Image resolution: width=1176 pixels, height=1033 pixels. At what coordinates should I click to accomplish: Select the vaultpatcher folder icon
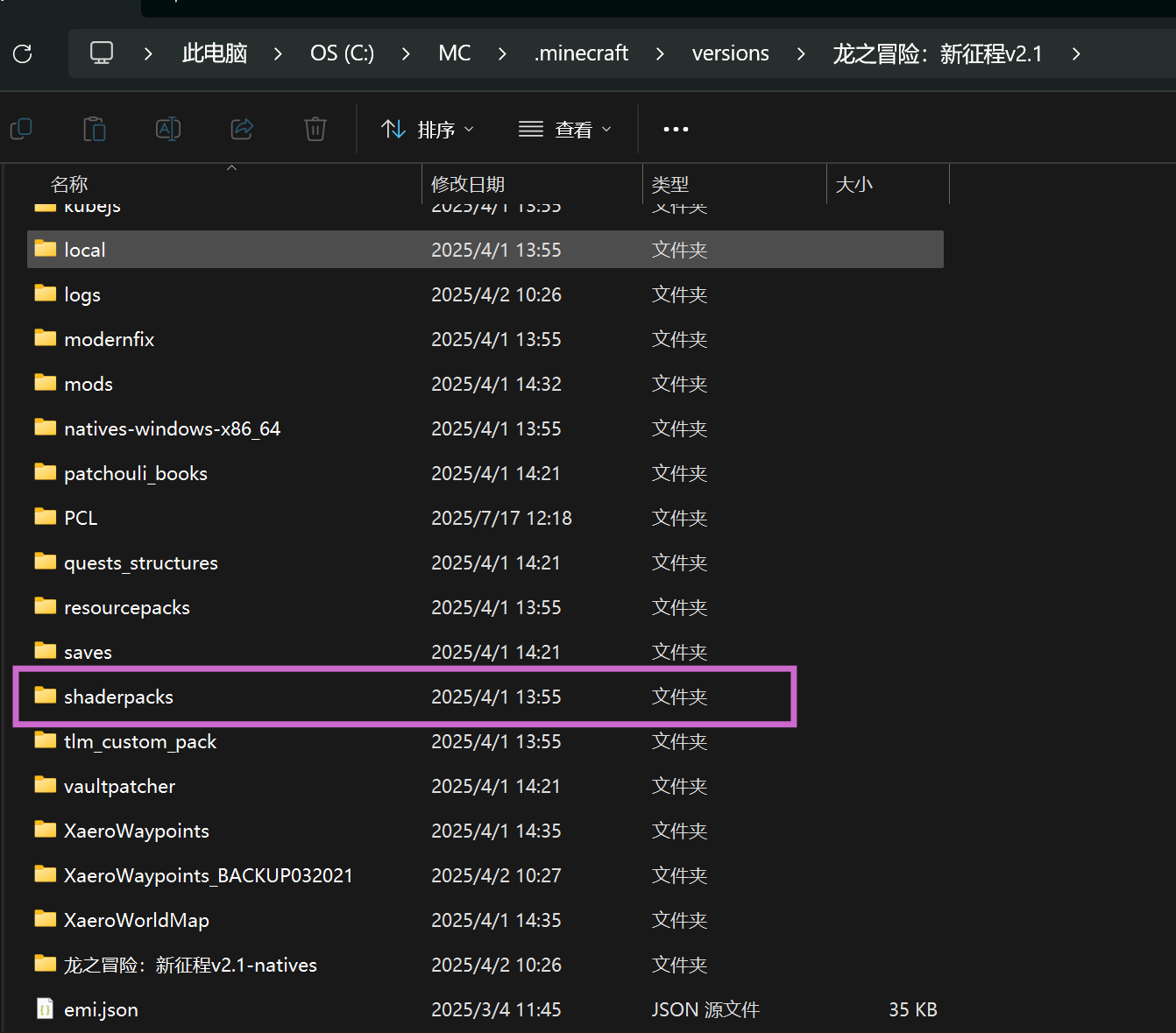[x=46, y=785]
